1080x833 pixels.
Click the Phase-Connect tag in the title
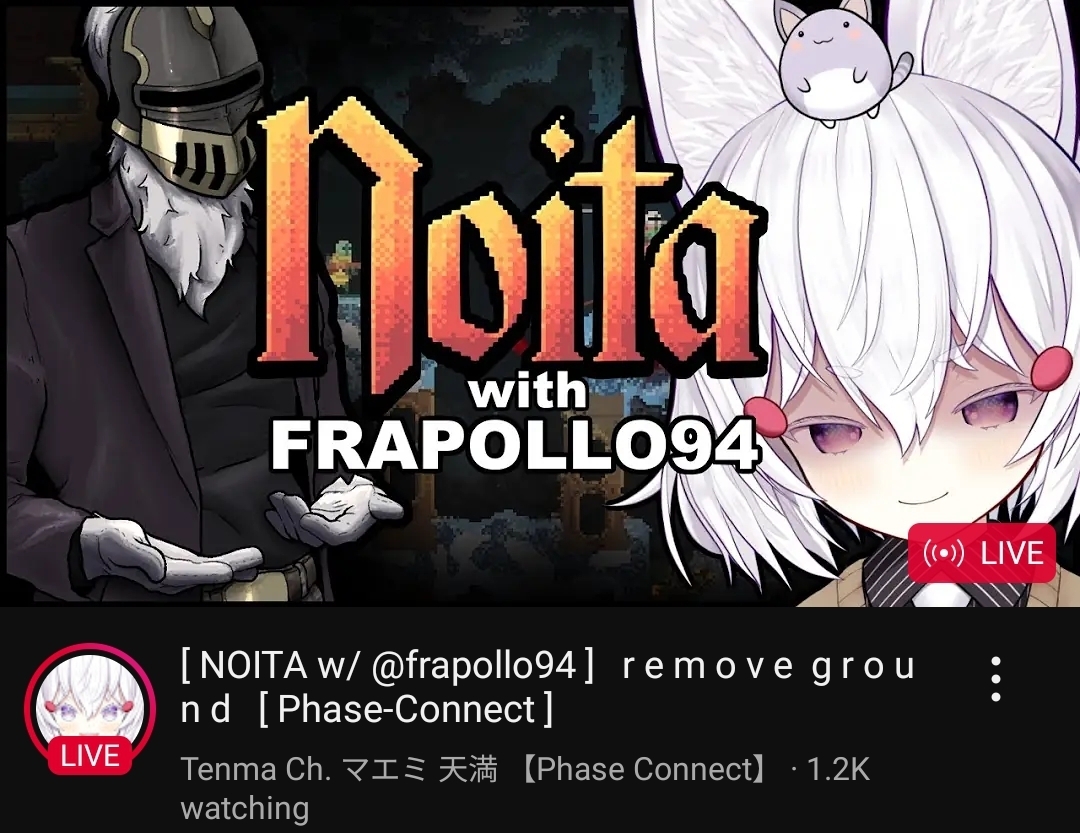(x=406, y=710)
